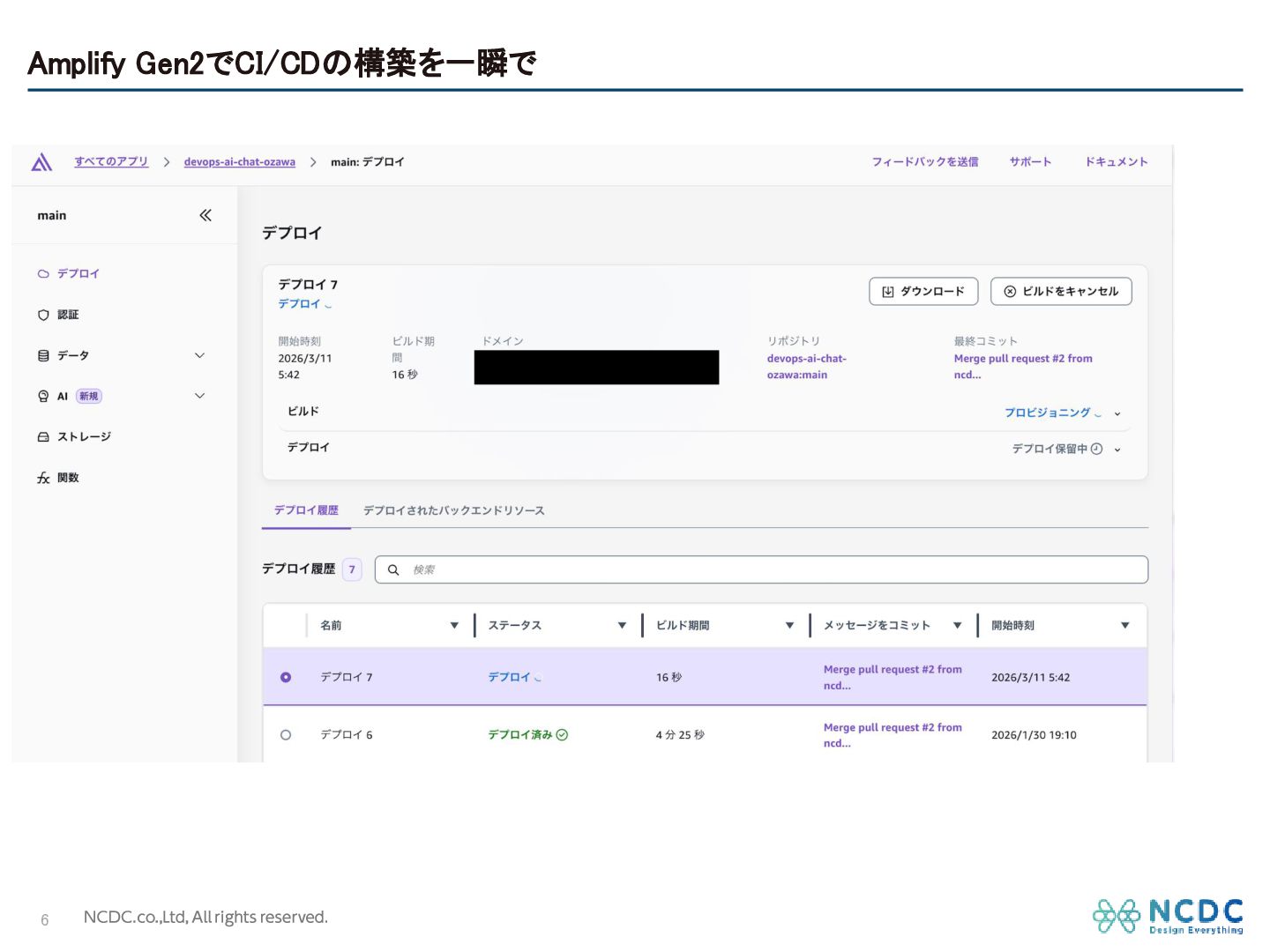The image size is (1270, 952).
Task: Click the プロビジョニング status link
Action: (1048, 413)
